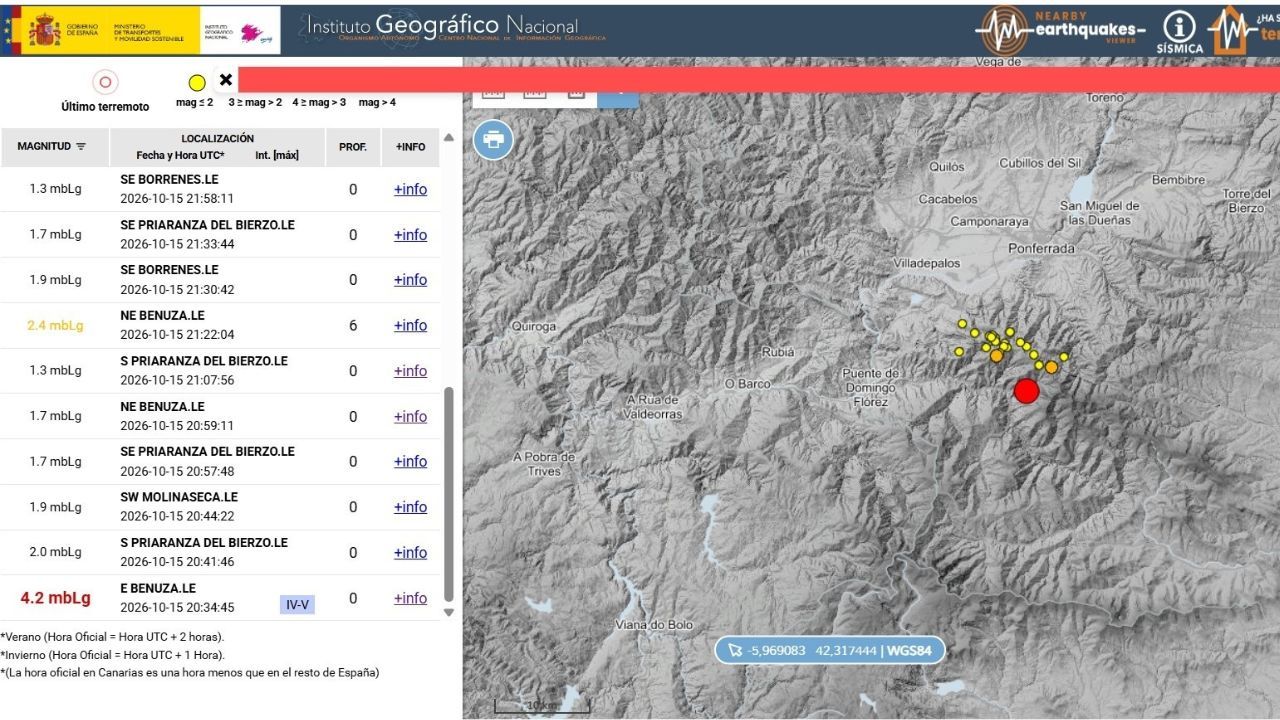Open +info for the 2.4 mbLg NE BENUZA.LE quake
The image size is (1280, 720).
click(410, 325)
